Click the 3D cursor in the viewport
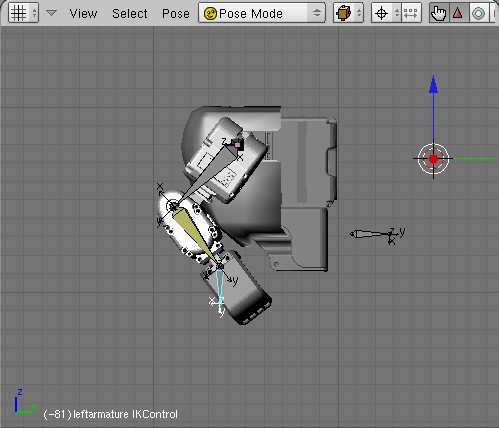This screenshot has height=428, width=499. (433, 159)
